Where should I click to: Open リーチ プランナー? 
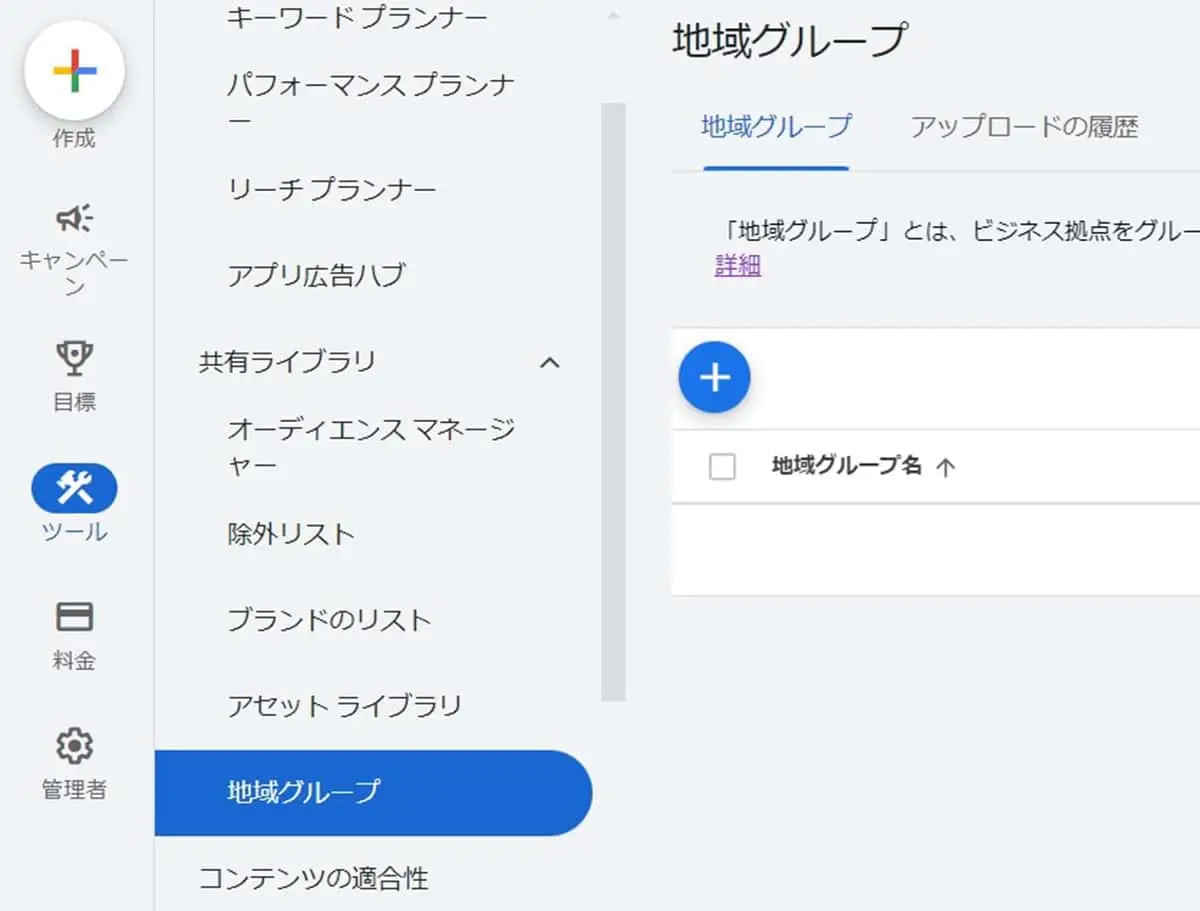pyautogui.click(x=330, y=187)
